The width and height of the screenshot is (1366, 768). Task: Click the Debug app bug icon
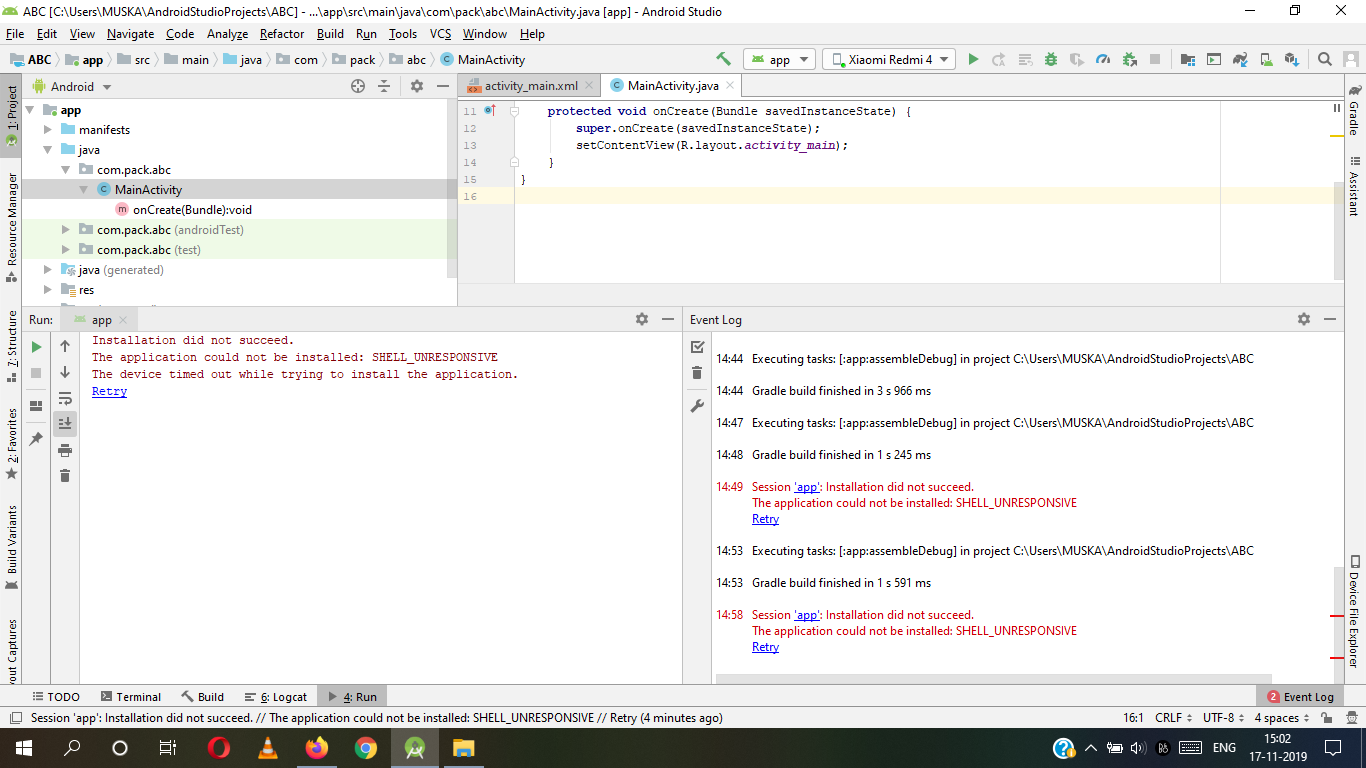(1051, 60)
